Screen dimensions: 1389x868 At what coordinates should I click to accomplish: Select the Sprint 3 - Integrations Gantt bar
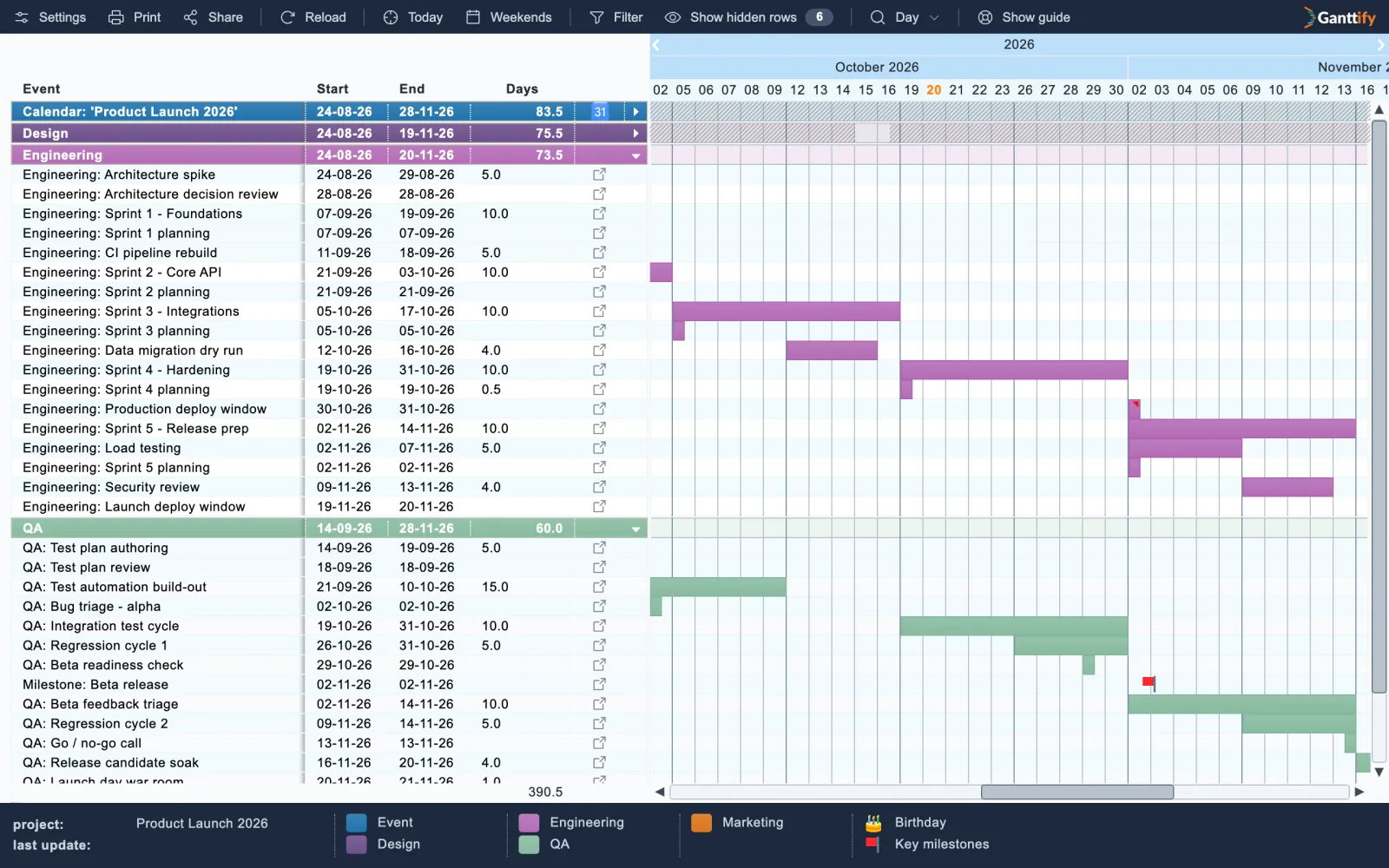786,311
